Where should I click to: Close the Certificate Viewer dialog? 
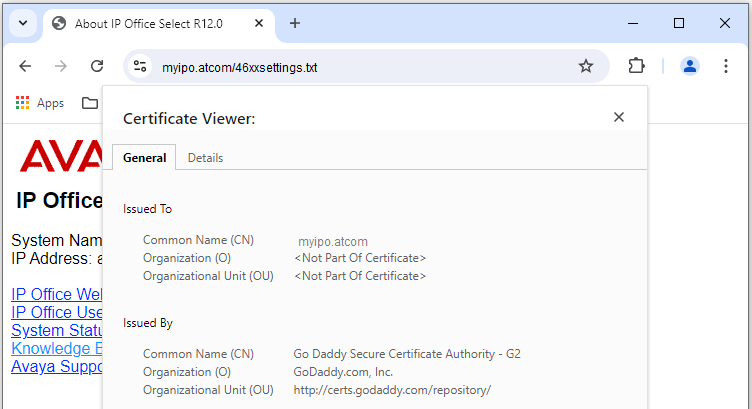pyautogui.click(x=619, y=117)
